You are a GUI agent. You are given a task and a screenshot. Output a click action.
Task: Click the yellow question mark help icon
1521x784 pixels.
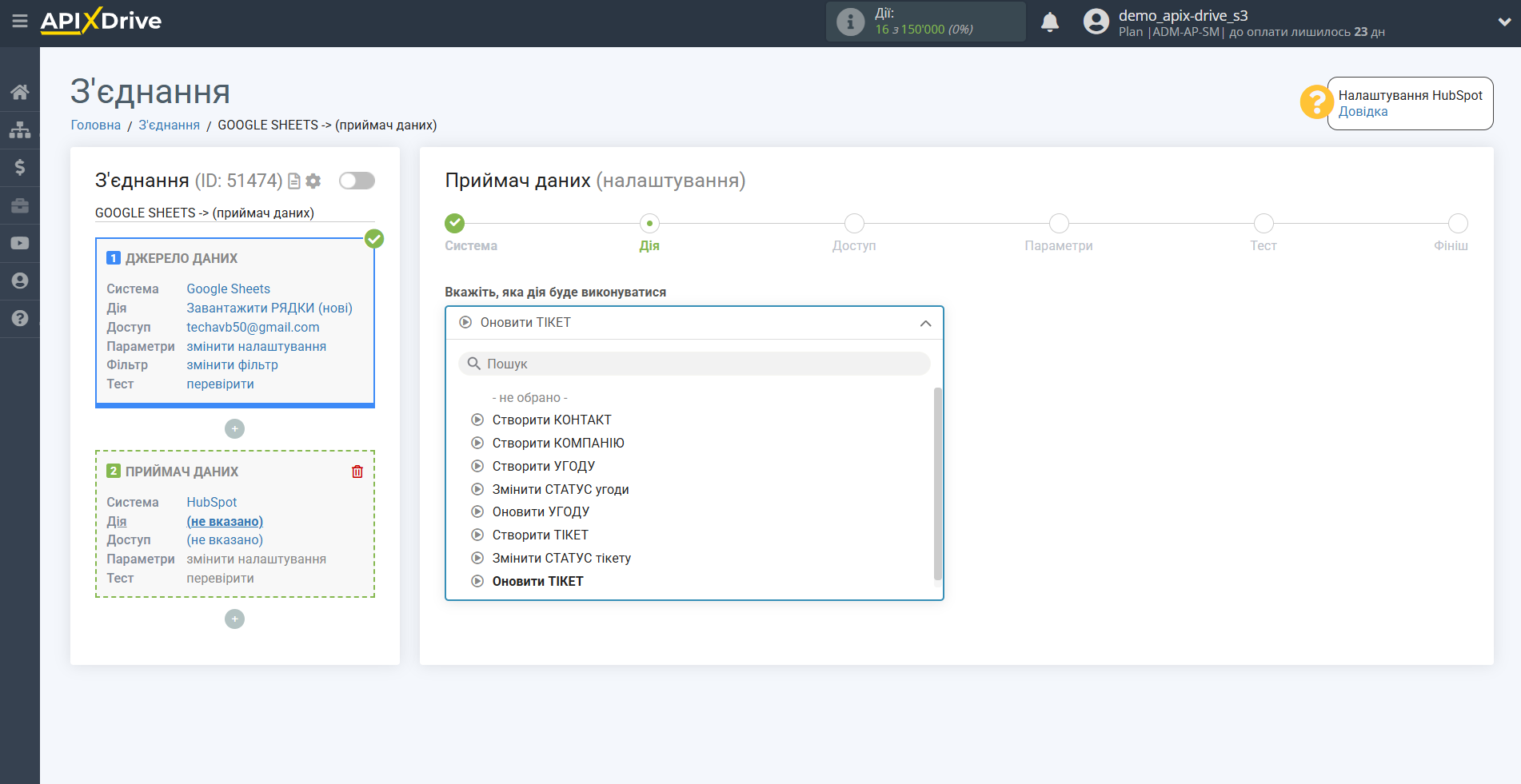coord(1315,102)
